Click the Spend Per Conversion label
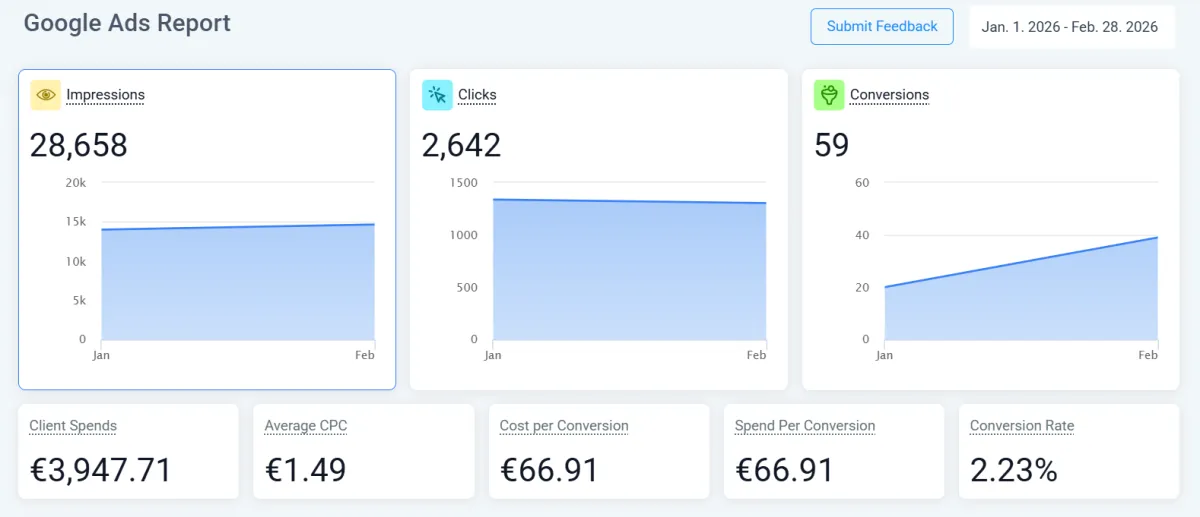 click(805, 426)
